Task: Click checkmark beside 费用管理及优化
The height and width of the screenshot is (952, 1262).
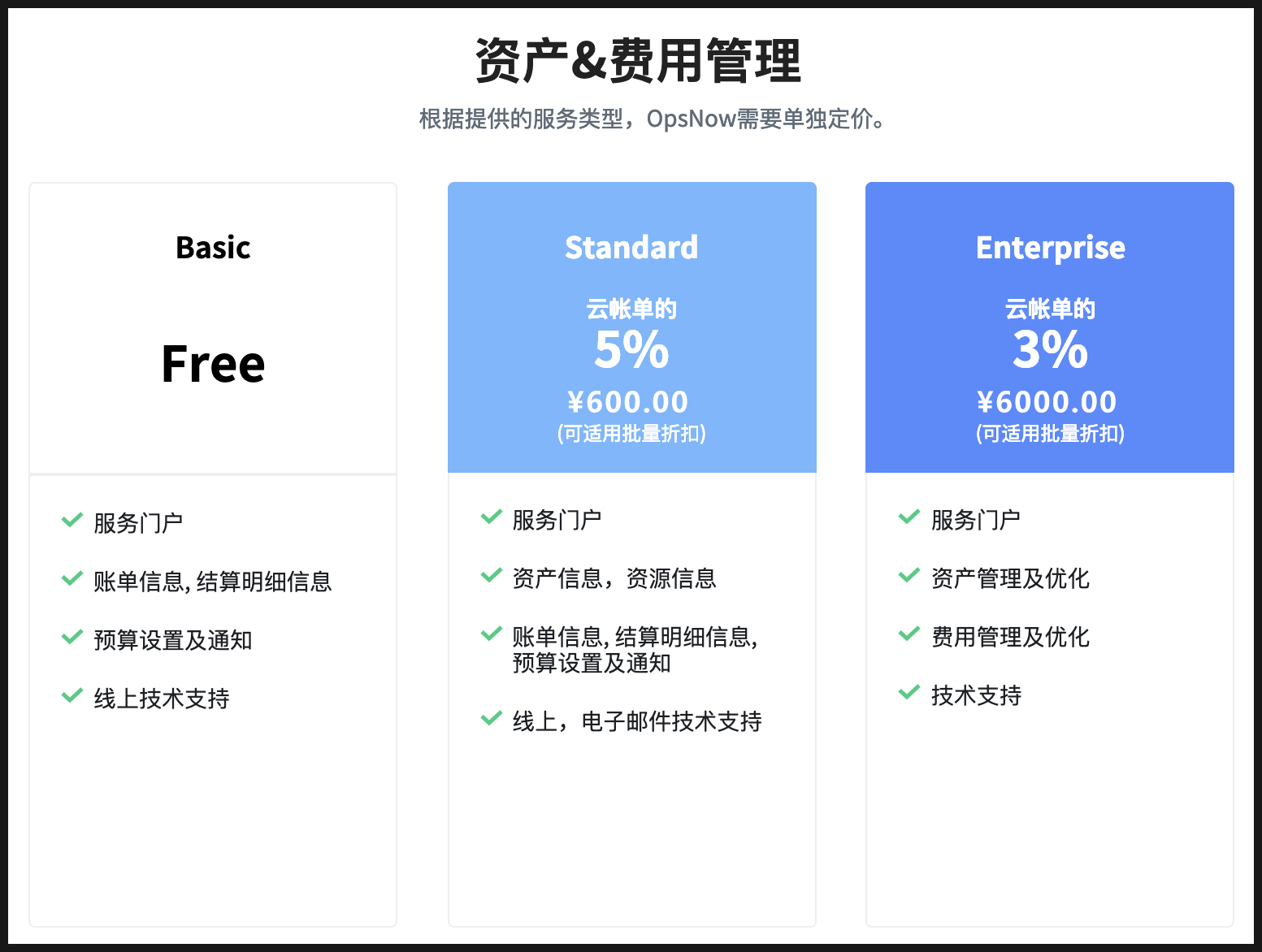Action: (x=909, y=634)
